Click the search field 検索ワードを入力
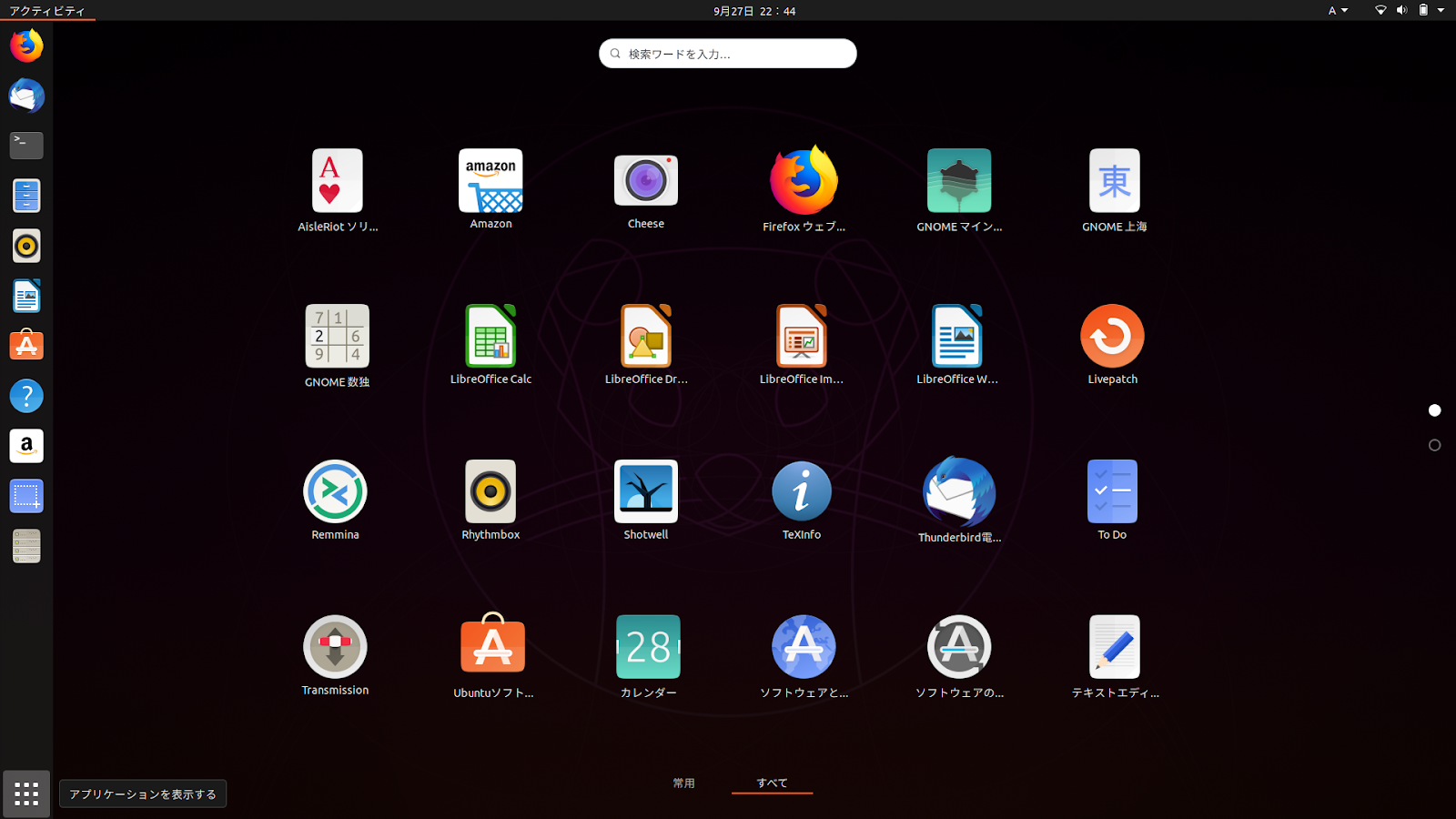This screenshot has height=819, width=1456. pos(728,54)
